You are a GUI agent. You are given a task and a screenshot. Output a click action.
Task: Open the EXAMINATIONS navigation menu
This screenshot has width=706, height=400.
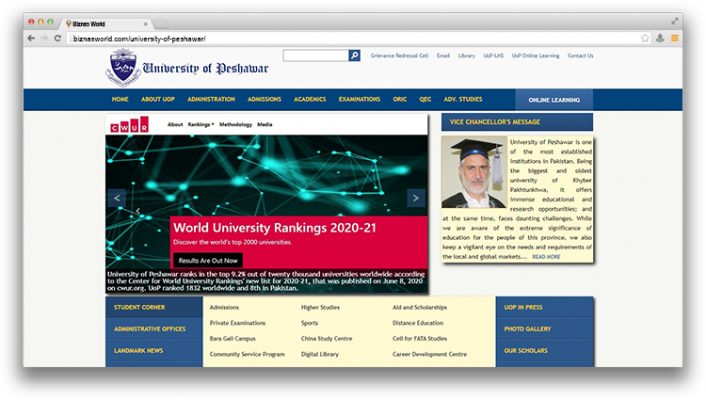tap(359, 99)
